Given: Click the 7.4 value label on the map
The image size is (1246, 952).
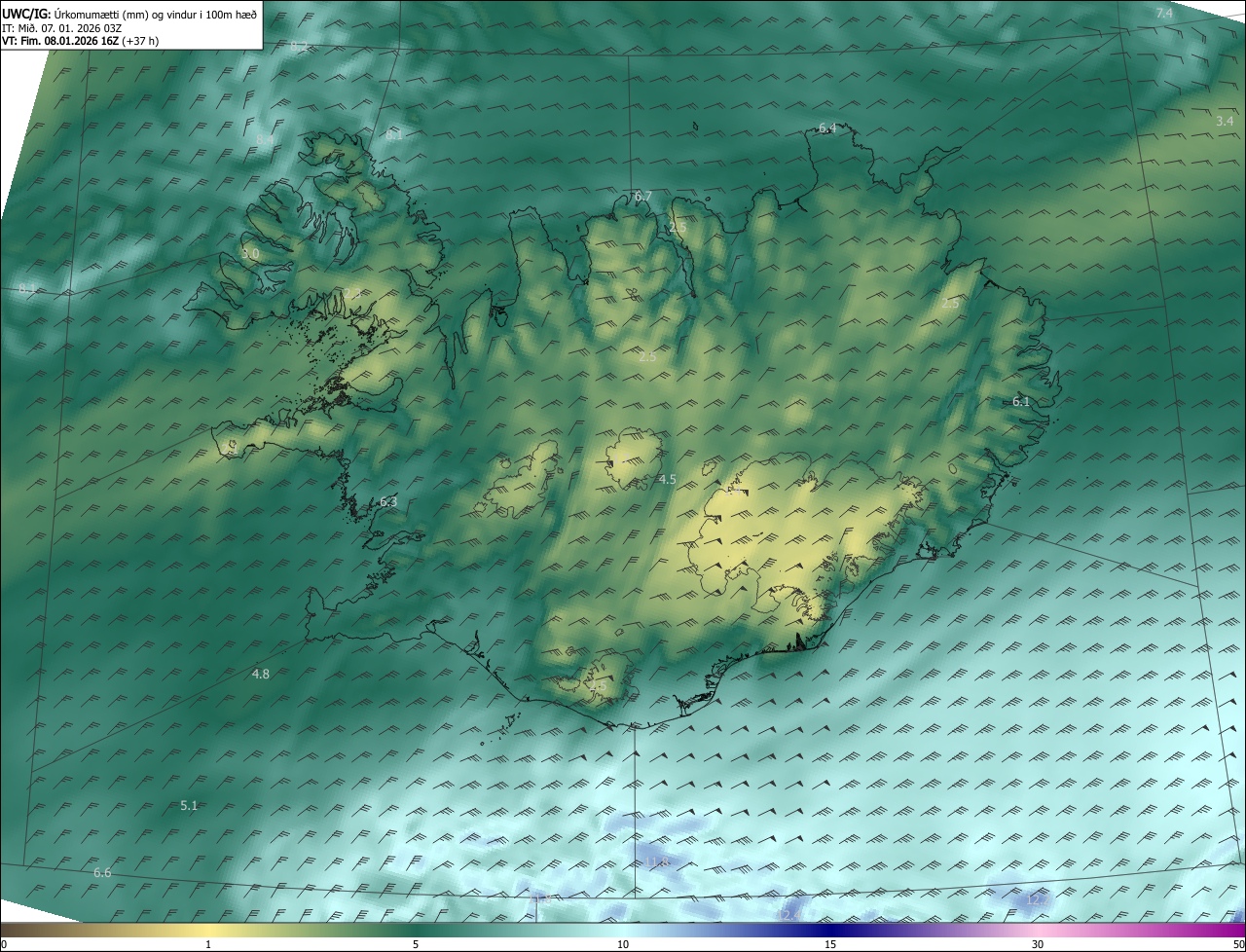Looking at the screenshot, I should [1164, 13].
